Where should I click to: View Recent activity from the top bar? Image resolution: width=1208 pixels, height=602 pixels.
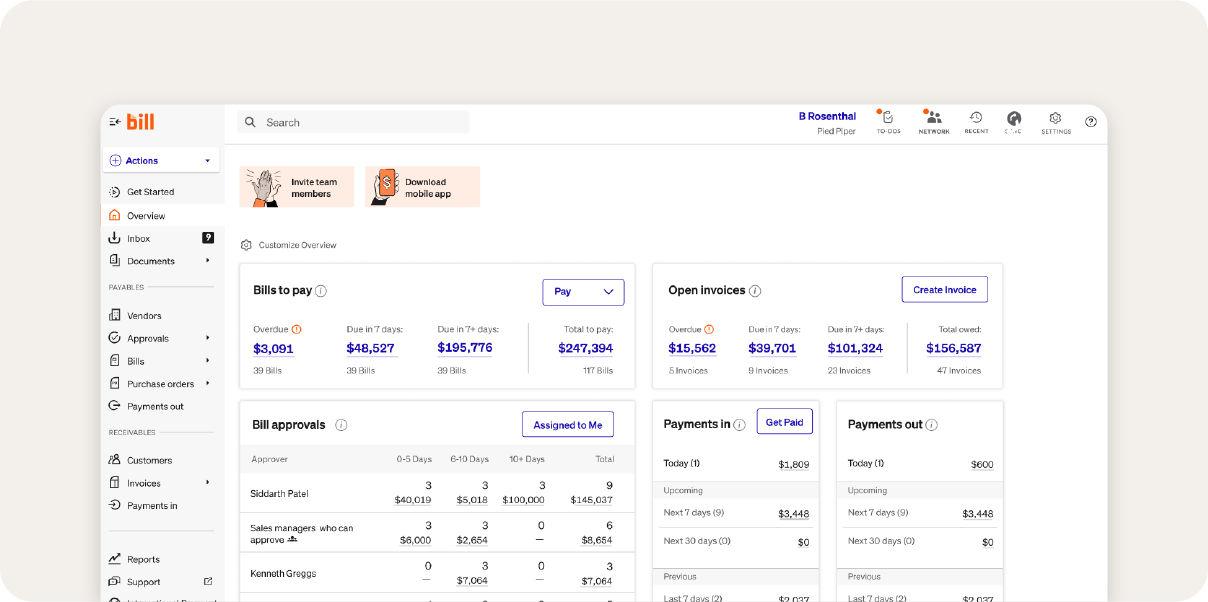click(975, 121)
